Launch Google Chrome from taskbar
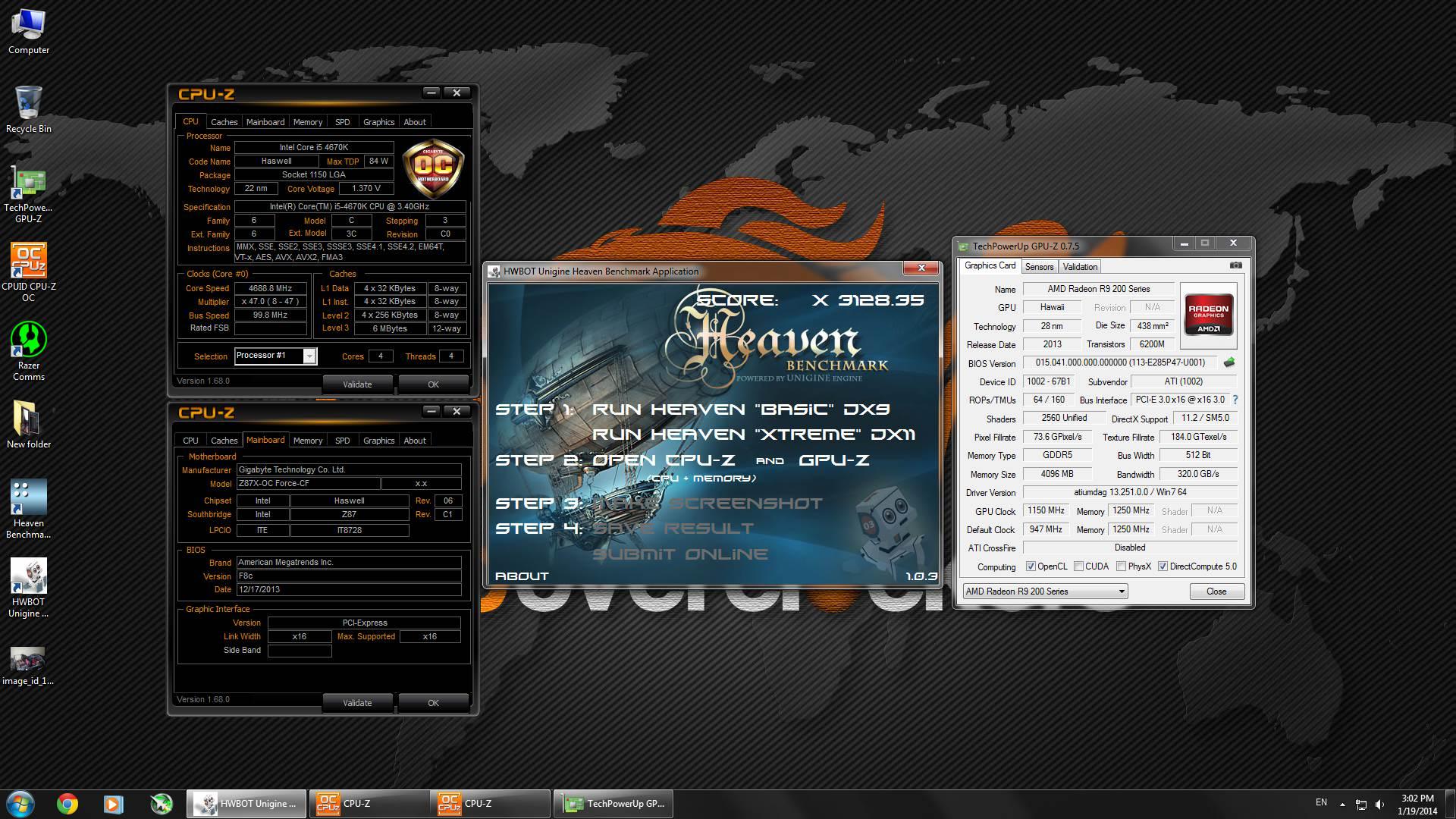The image size is (1456, 819). pyautogui.click(x=67, y=804)
